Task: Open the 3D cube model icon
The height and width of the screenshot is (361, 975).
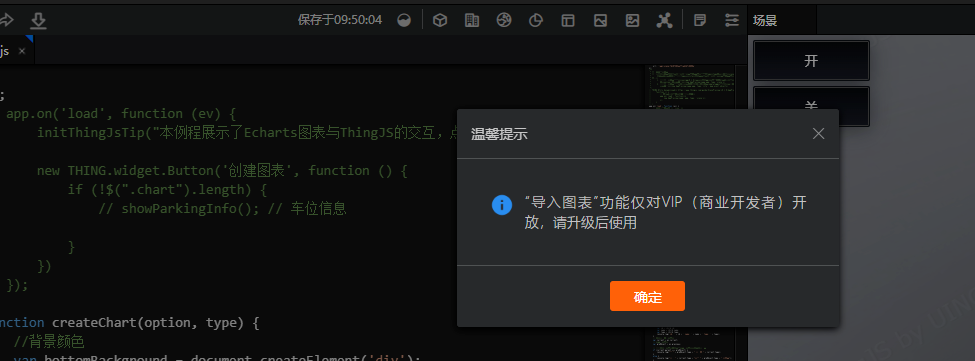Action: (x=440, y=21)
